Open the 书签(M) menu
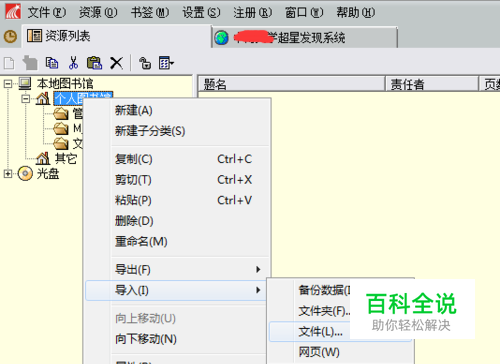Screen dimensions: 500x364 150,13
